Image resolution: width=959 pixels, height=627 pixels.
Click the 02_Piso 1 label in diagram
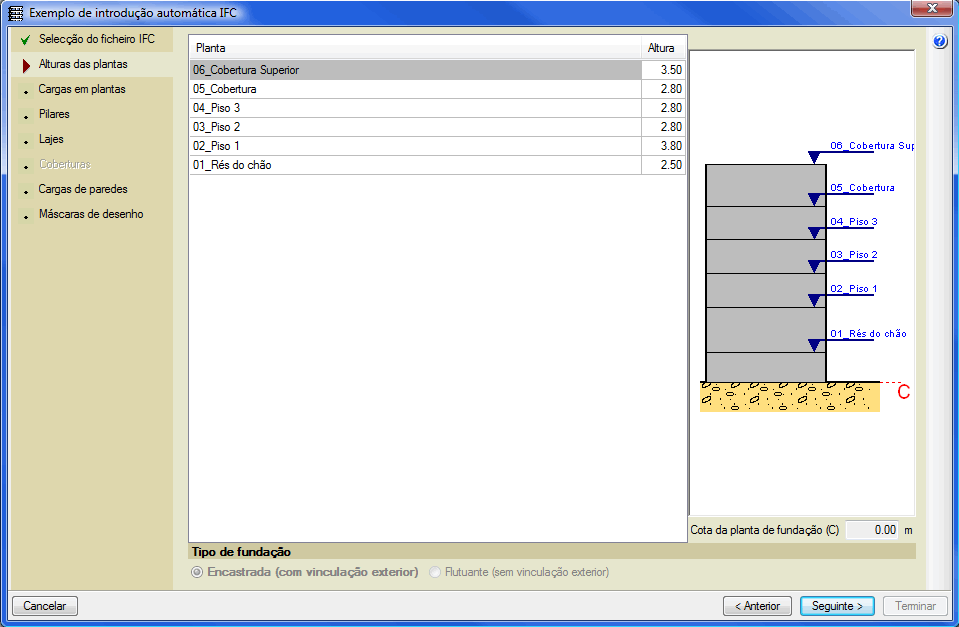point(854,289)
